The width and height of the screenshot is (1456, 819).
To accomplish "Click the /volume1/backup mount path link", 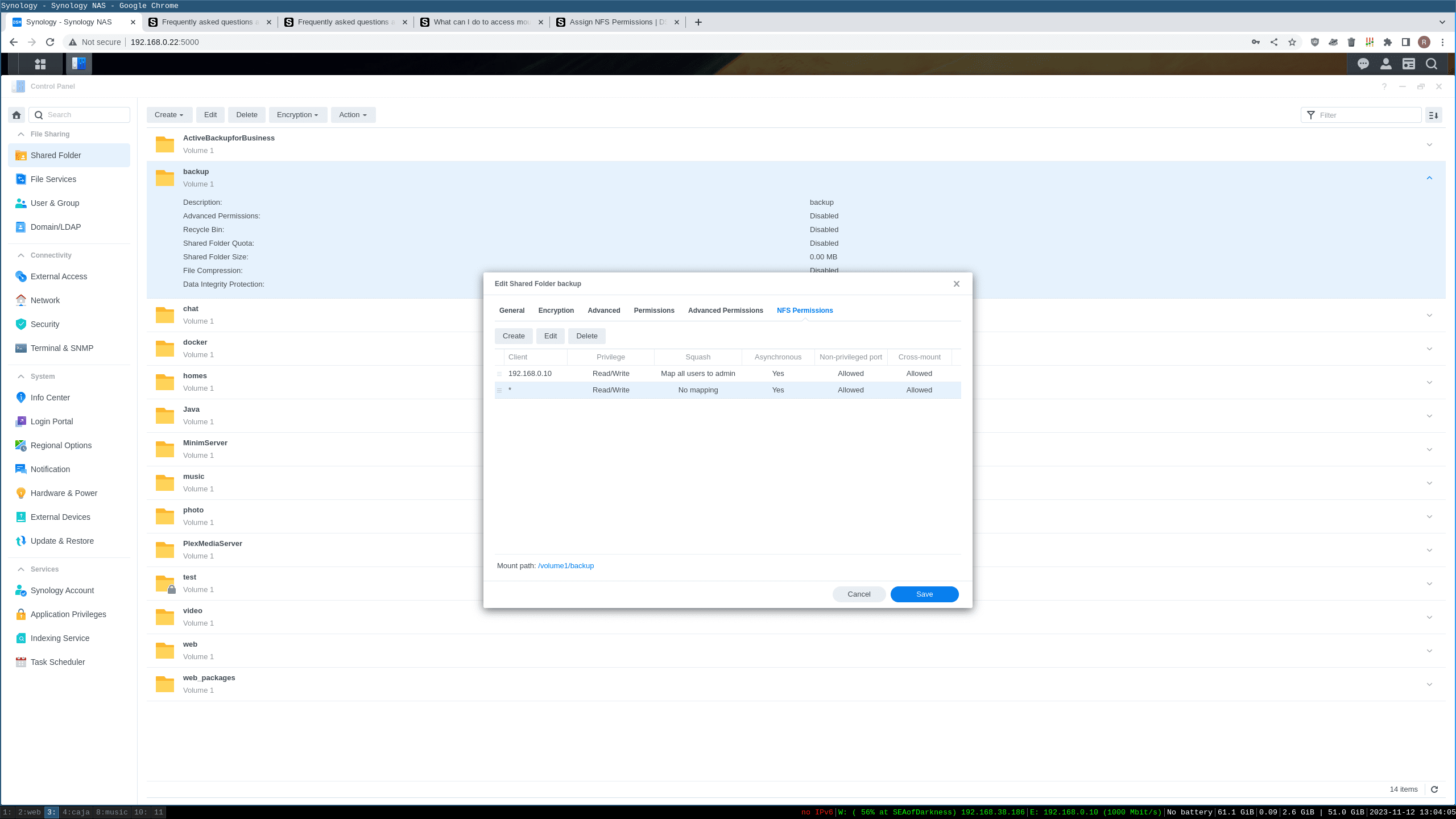I will (566, 566).
